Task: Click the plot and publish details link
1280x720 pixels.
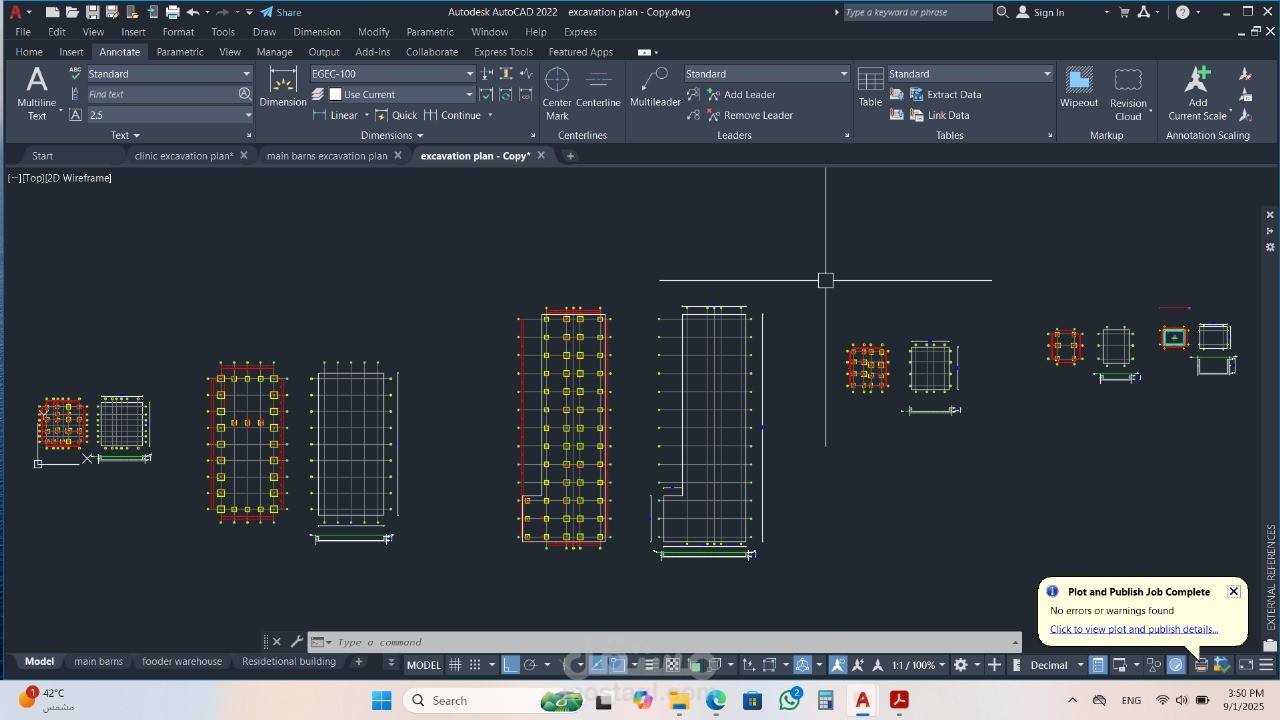Action: click(1133, 629)
